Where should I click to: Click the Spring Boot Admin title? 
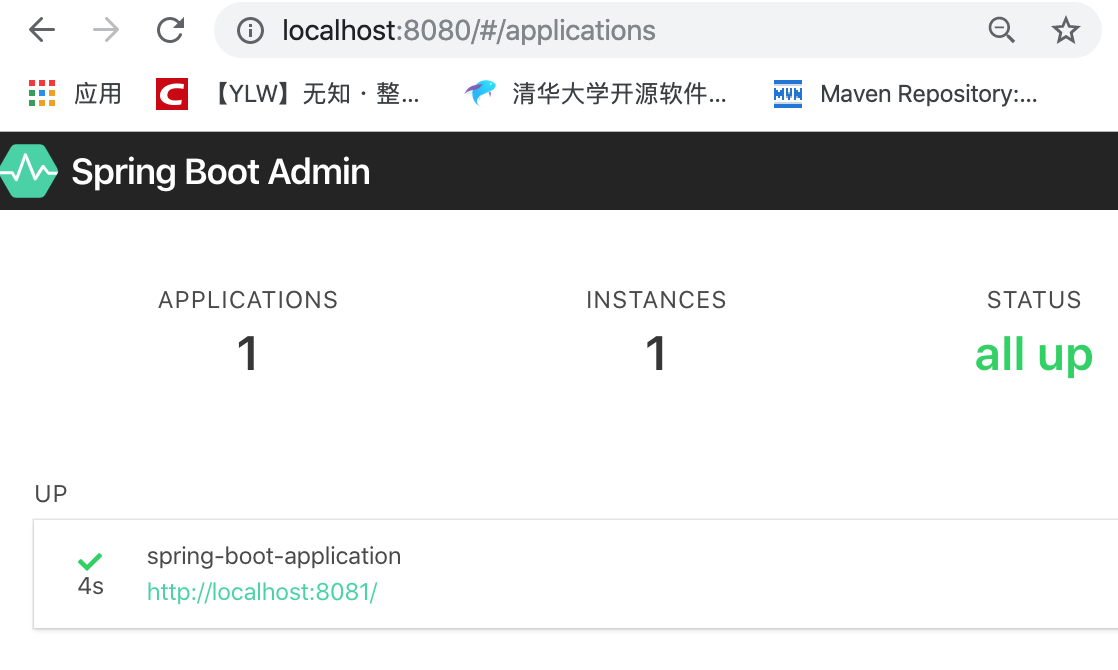pos(221,172)
